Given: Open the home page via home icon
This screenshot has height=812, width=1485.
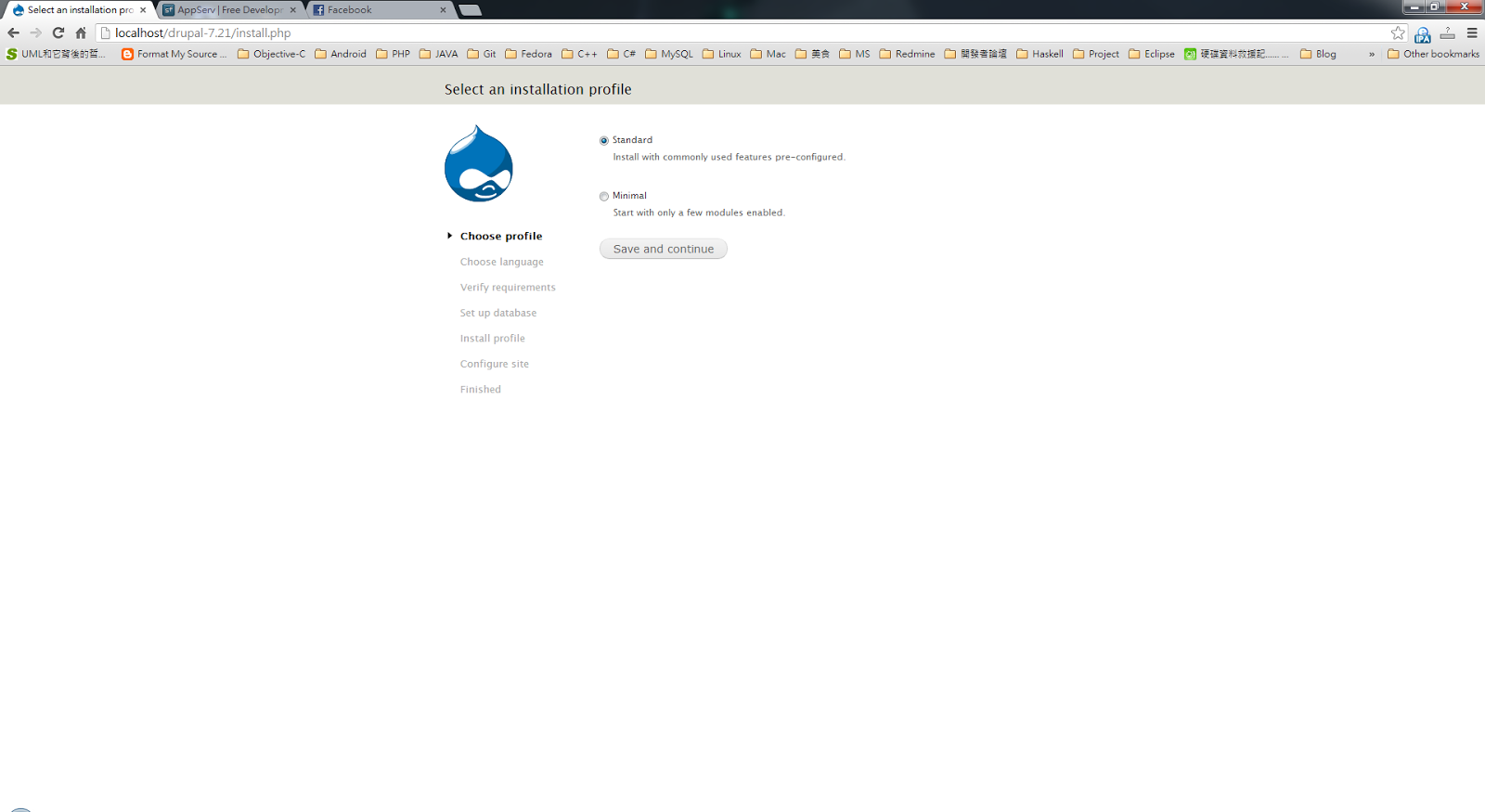Looking at the screenshot, I should [x=81, y=32].
